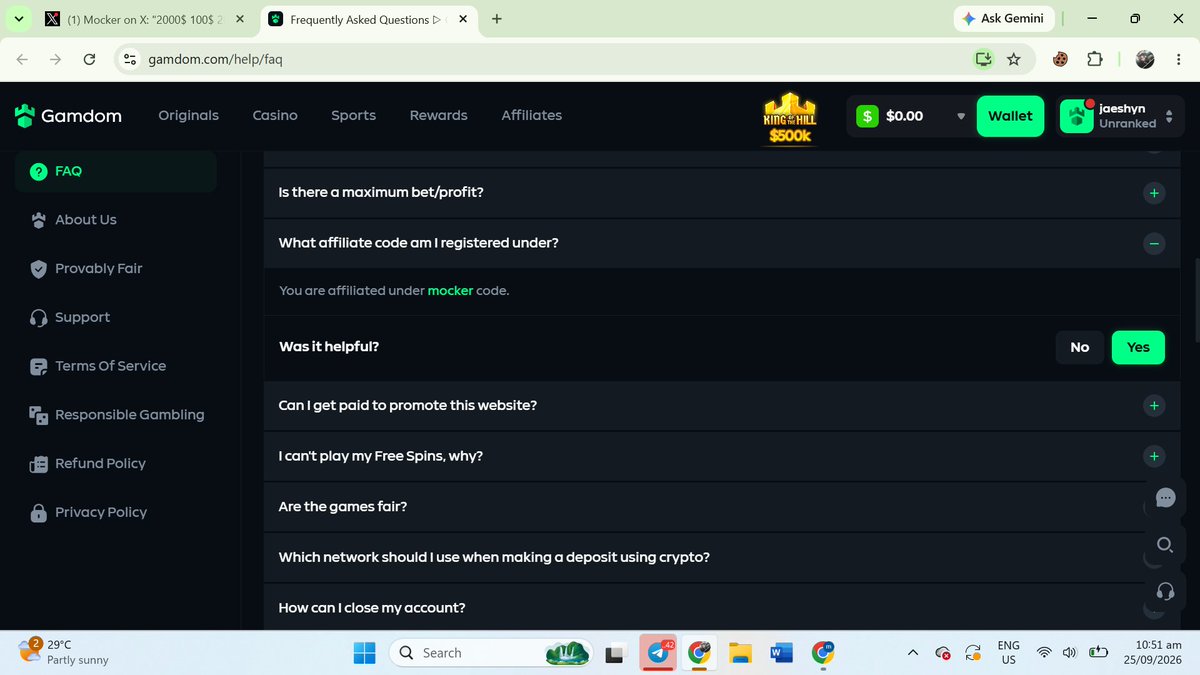Click the green mocker code link
This screenshot has height=675, width=1200.
click(450, 291)
